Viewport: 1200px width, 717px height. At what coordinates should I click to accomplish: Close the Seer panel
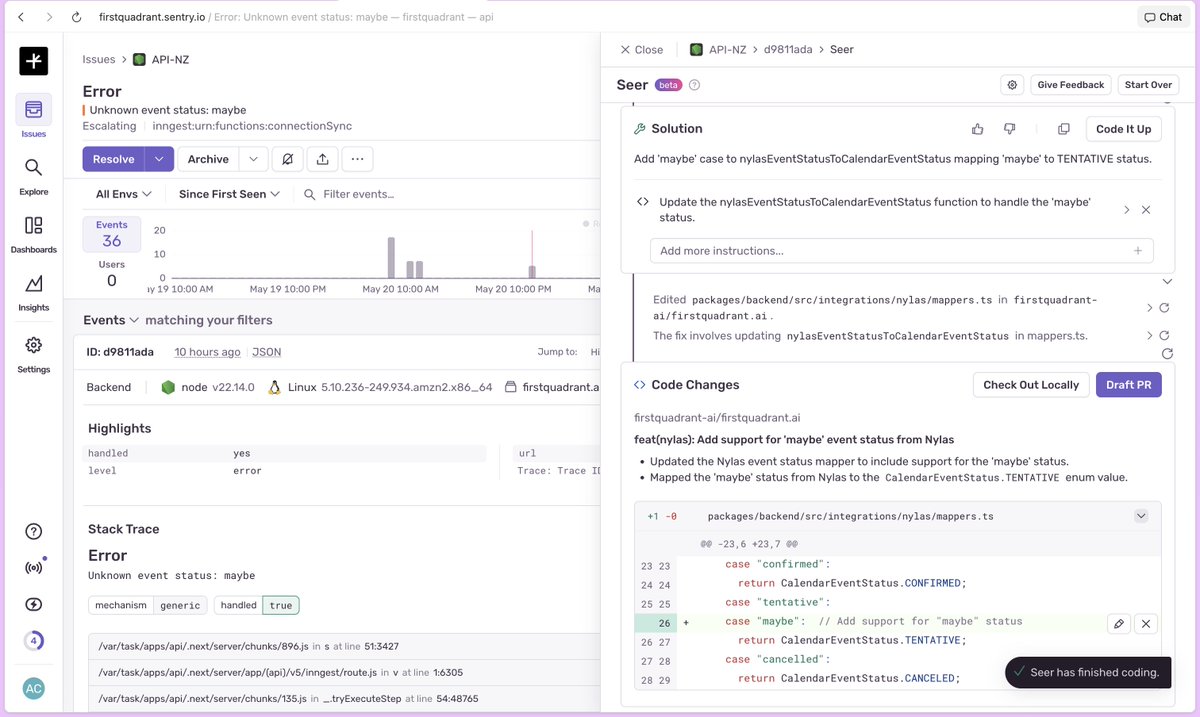pyautogui.click(x=641, y=49)
